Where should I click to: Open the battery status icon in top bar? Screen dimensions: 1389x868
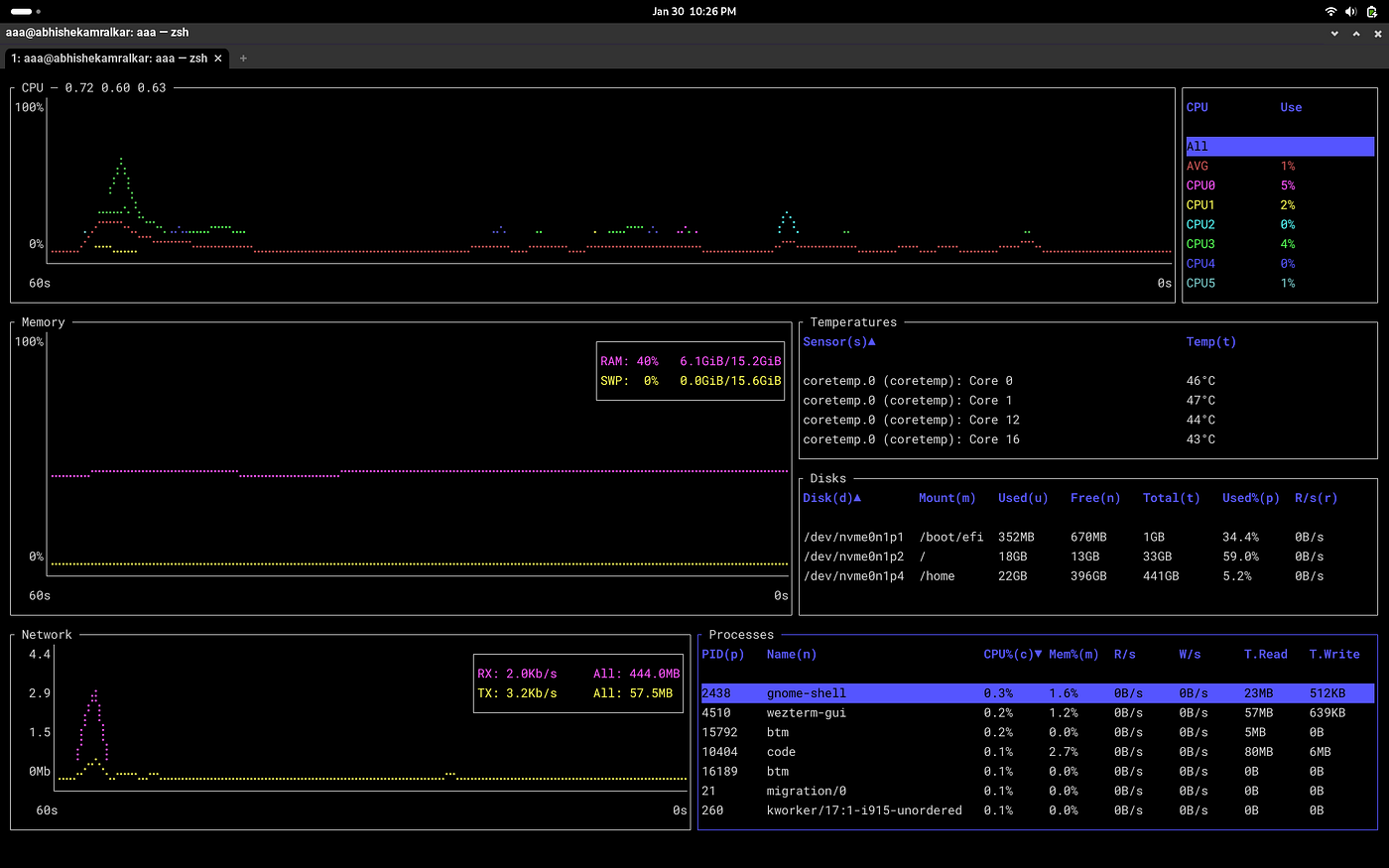pos(1371,11)
